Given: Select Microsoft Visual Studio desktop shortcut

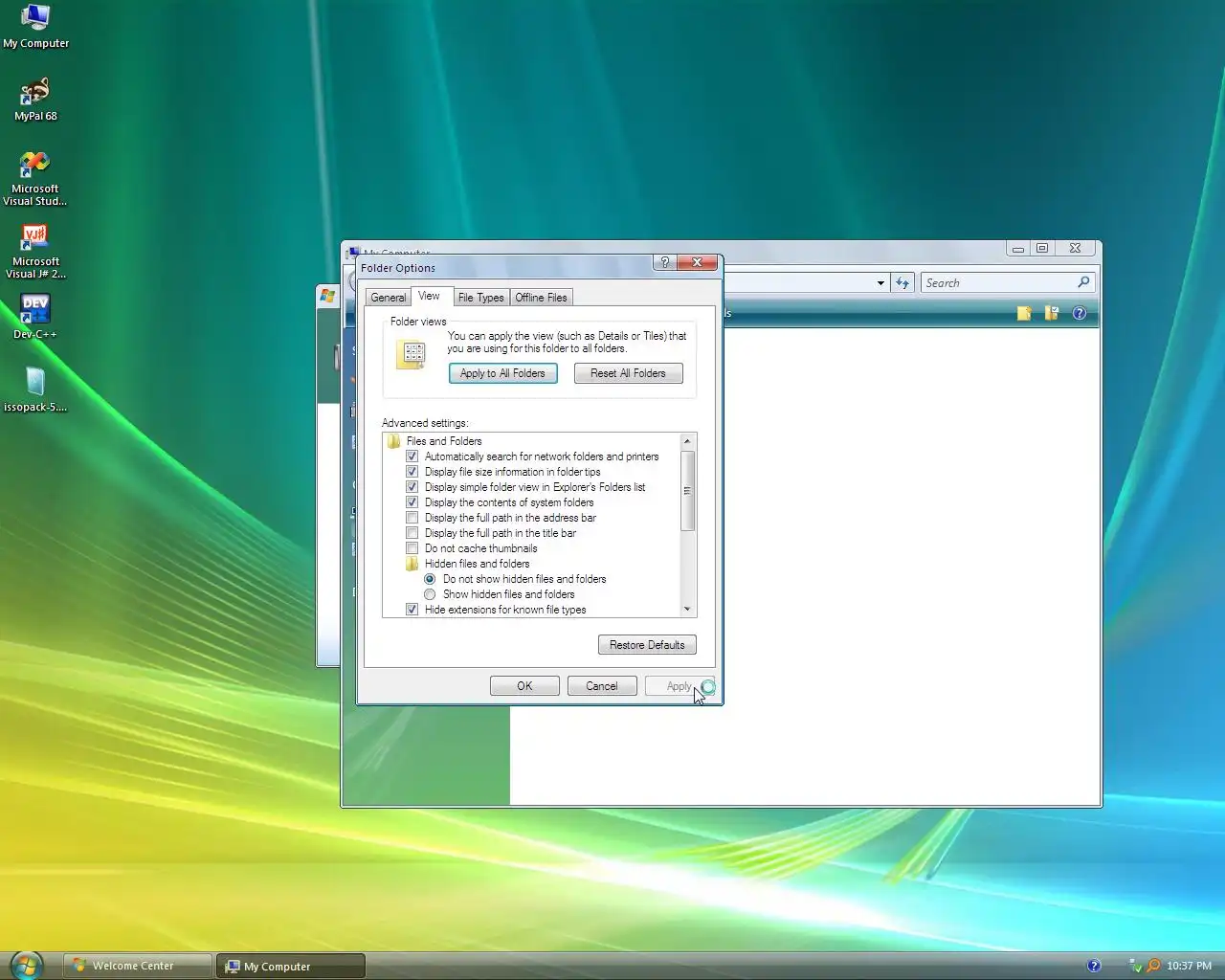Looking at the screenshot, I should (35, 178).
